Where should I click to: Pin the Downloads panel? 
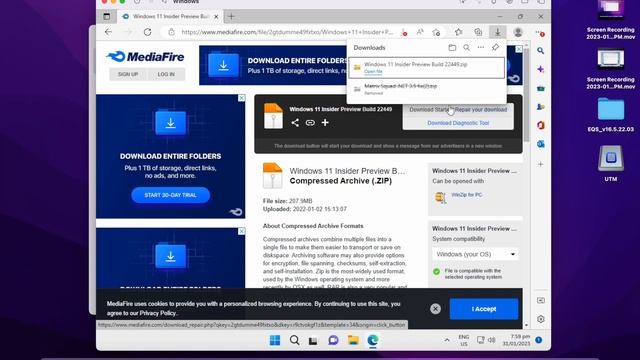[495, 47]
